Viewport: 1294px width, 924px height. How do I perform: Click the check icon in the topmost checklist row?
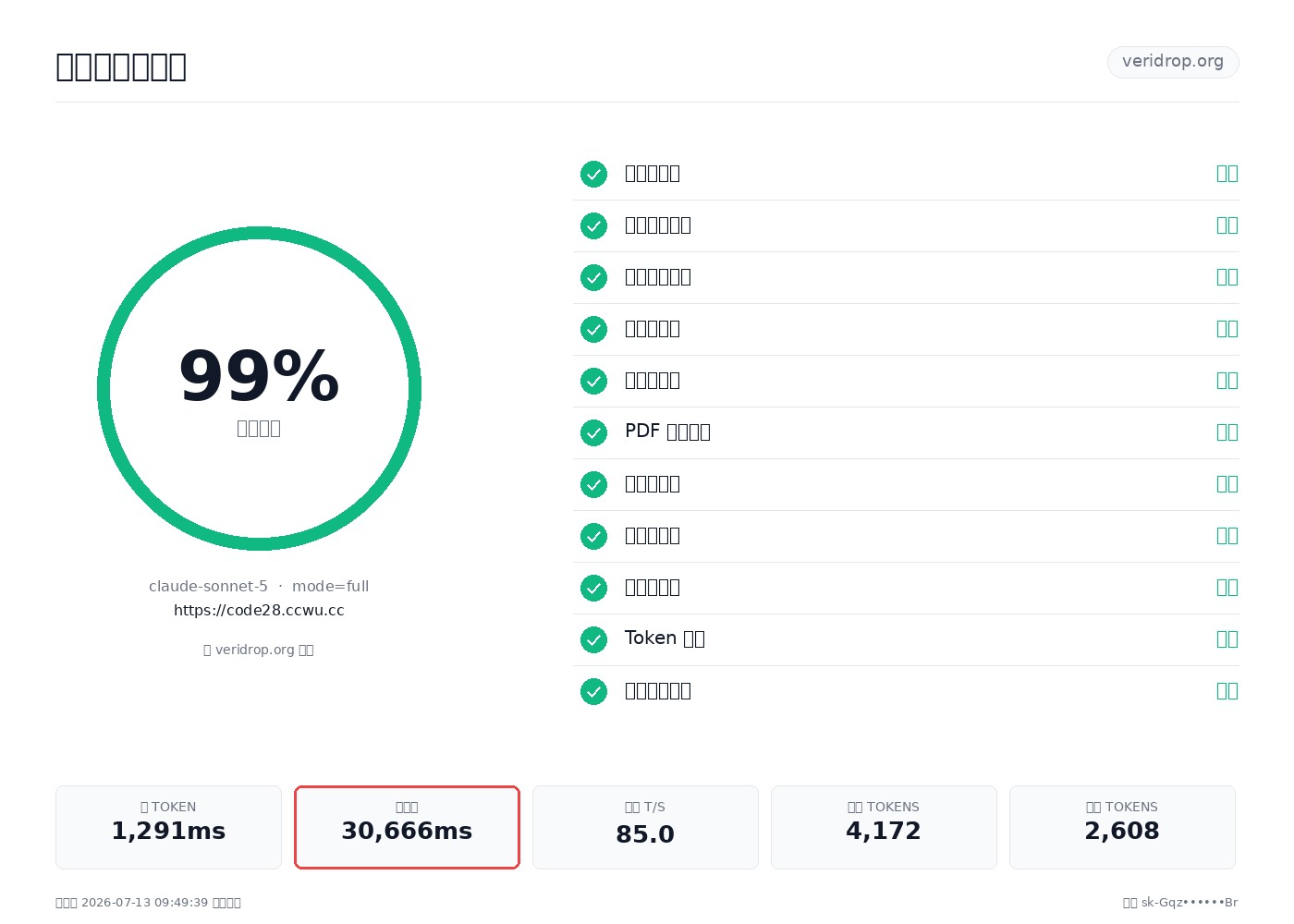tap(593, 174)
